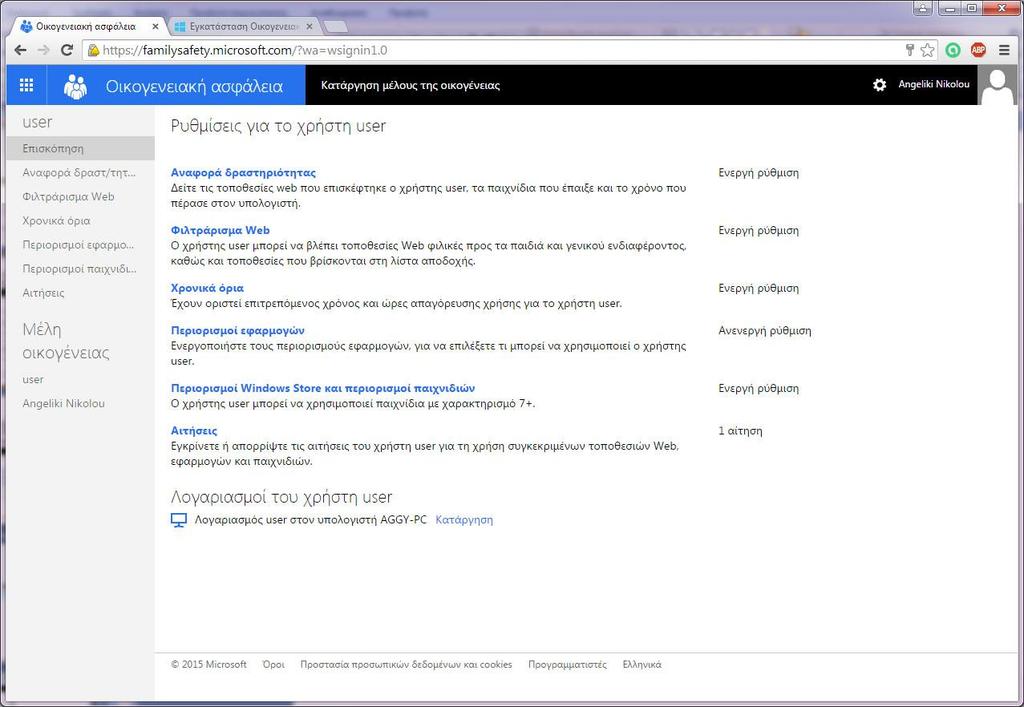Click the saved password key icon
This screenshot has width=1024, height=707.
(909, 50)
